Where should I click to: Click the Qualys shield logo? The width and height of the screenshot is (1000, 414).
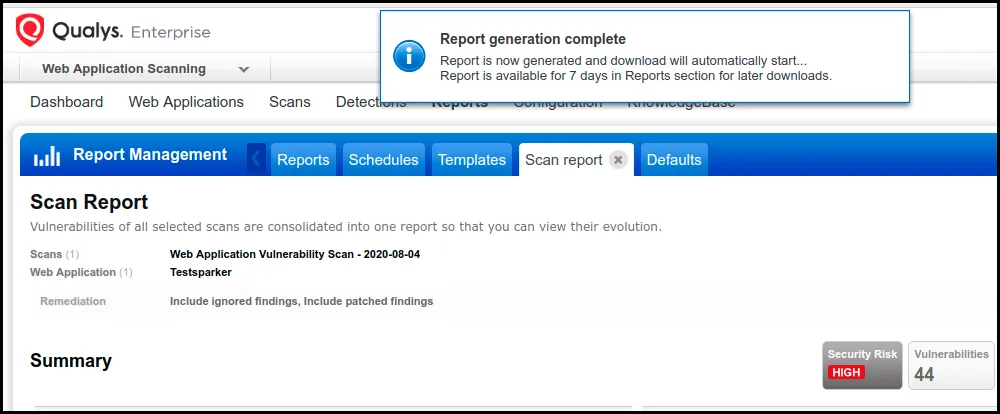[30, 30]
